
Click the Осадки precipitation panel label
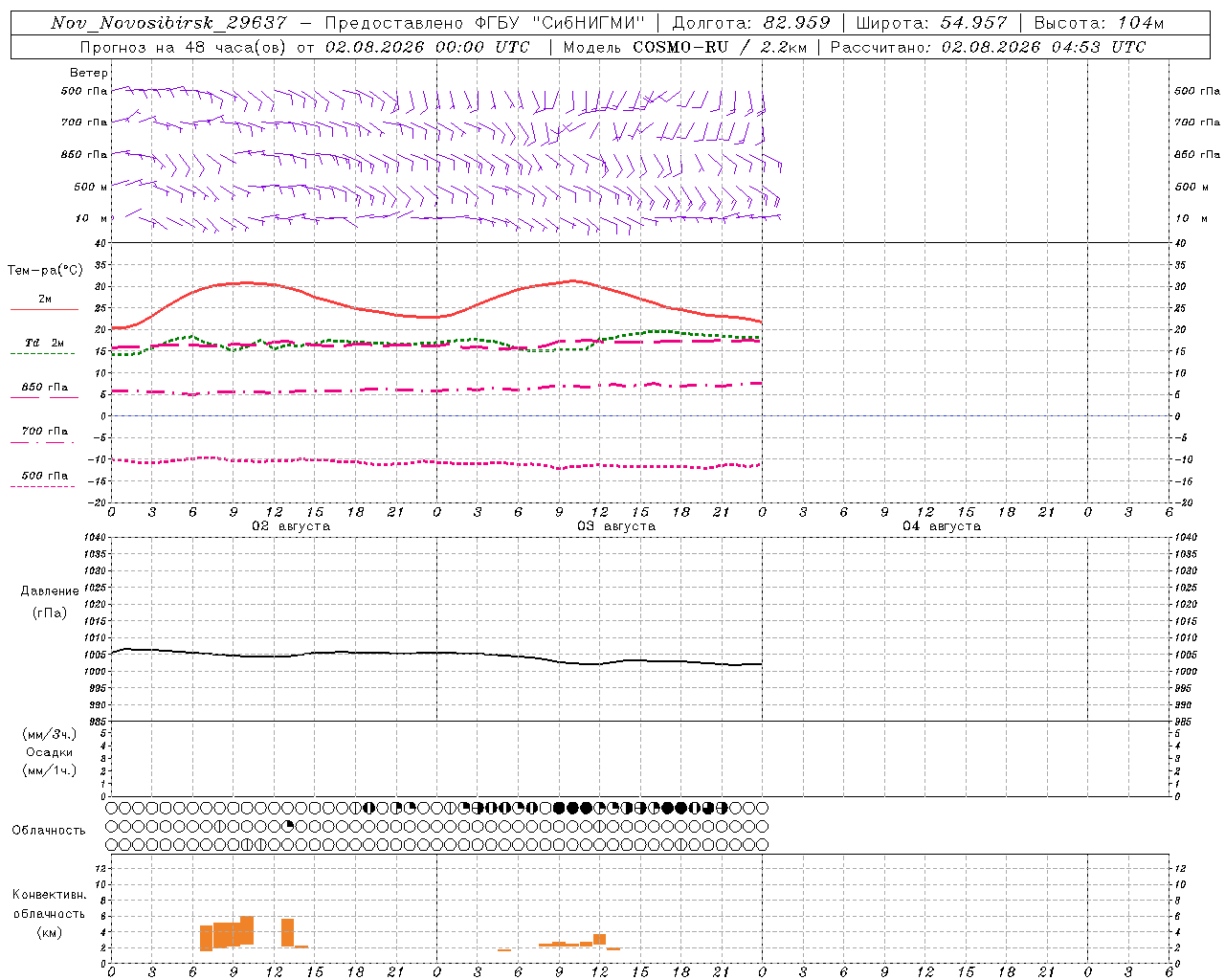pyautogui.click(x=50, y=752)
